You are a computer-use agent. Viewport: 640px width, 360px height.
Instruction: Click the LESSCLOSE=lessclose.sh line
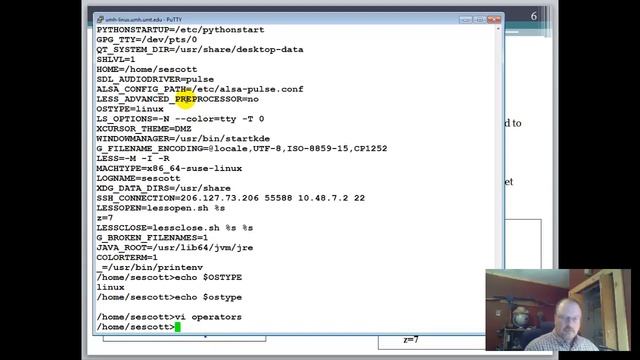(x=175, y=228)
